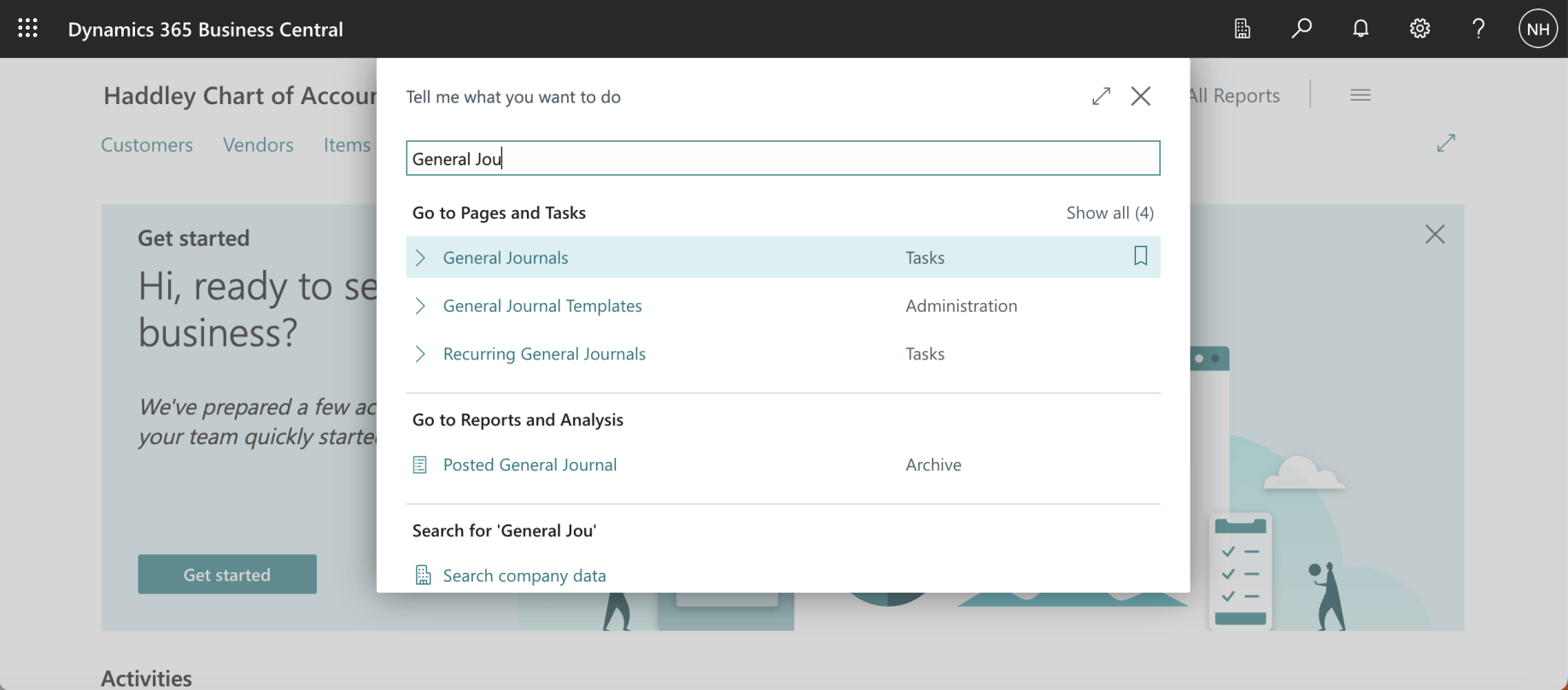Dismiss the Get started banner
1568x690 pixels.
tap(1435, 234)
